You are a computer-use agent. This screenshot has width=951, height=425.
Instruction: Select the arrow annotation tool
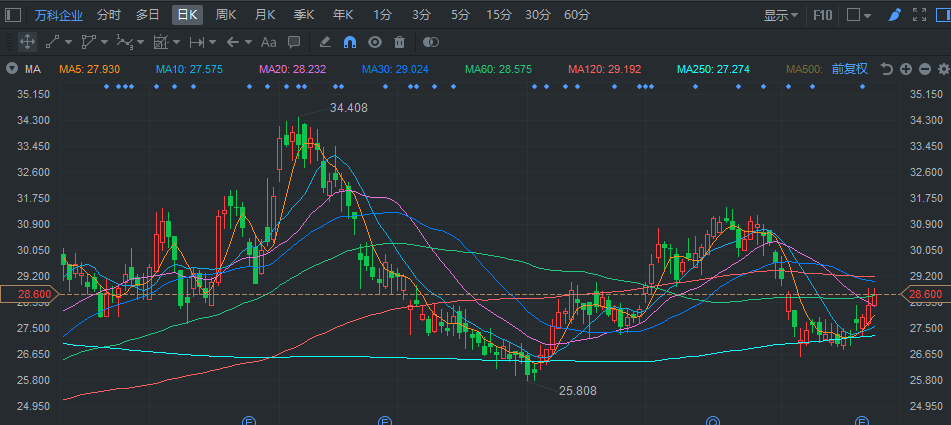pyautogui.click(x=233, y=42)
